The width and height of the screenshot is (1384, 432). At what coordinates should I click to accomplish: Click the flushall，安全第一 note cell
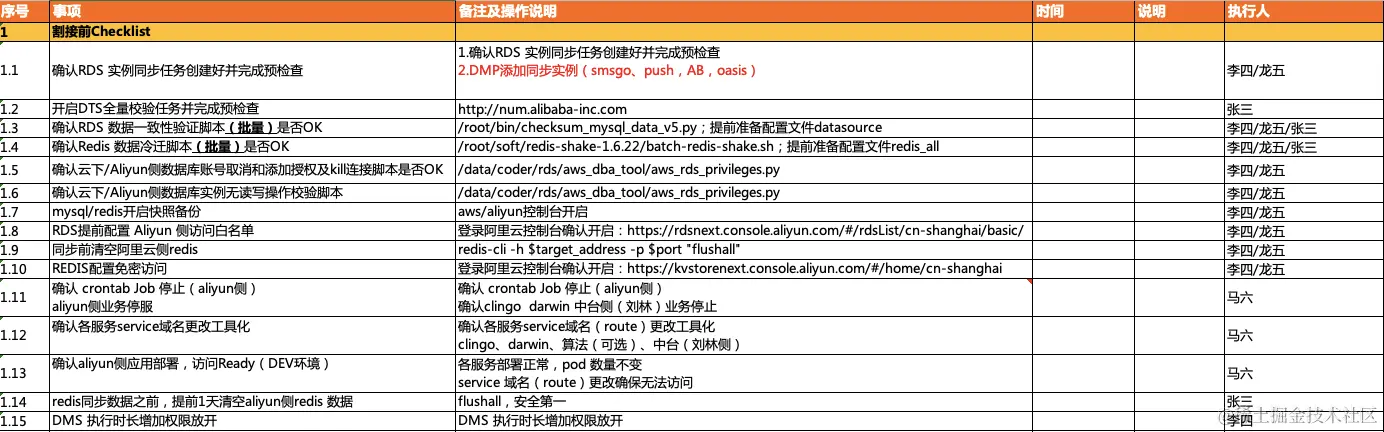tap(743, 402)
